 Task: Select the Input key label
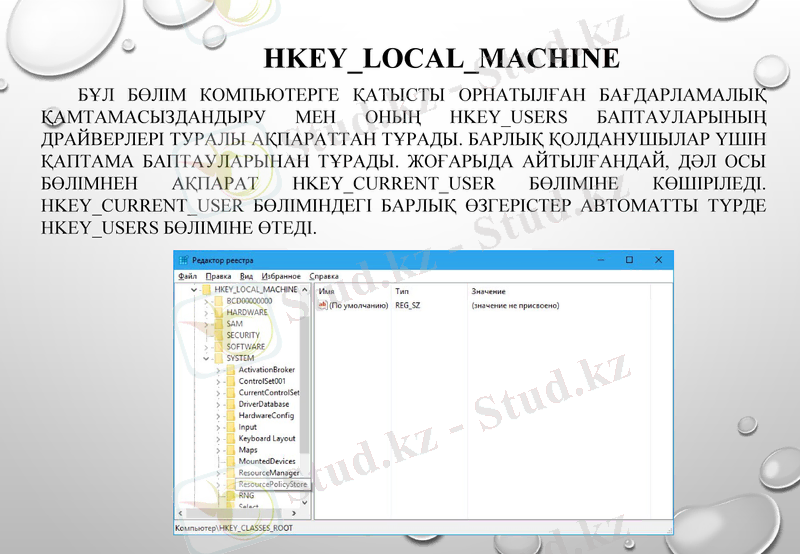pos(247,427)
